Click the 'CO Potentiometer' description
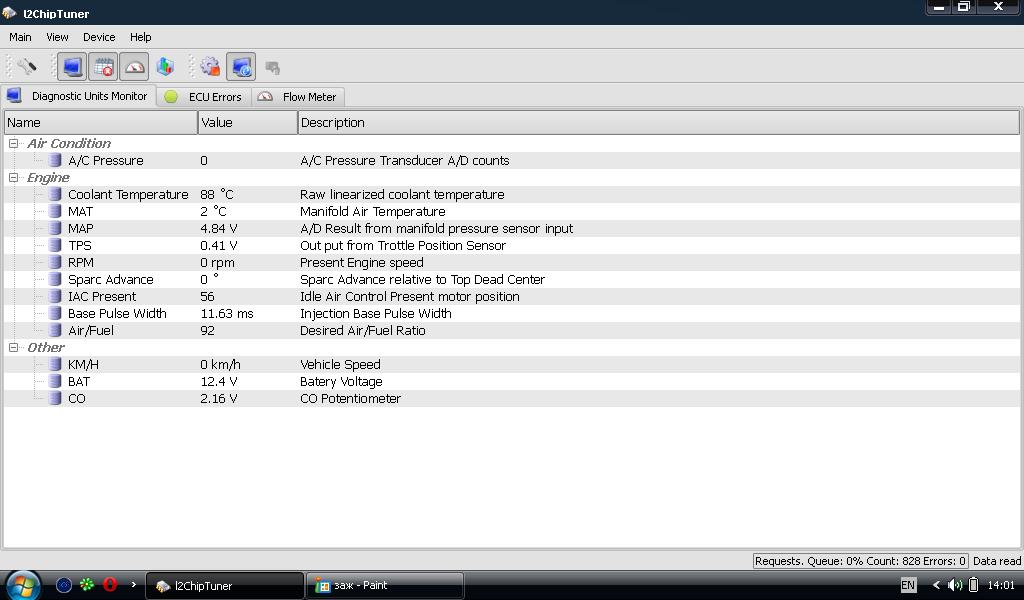This screenshot has width=1024, height=600. [350, 398]
